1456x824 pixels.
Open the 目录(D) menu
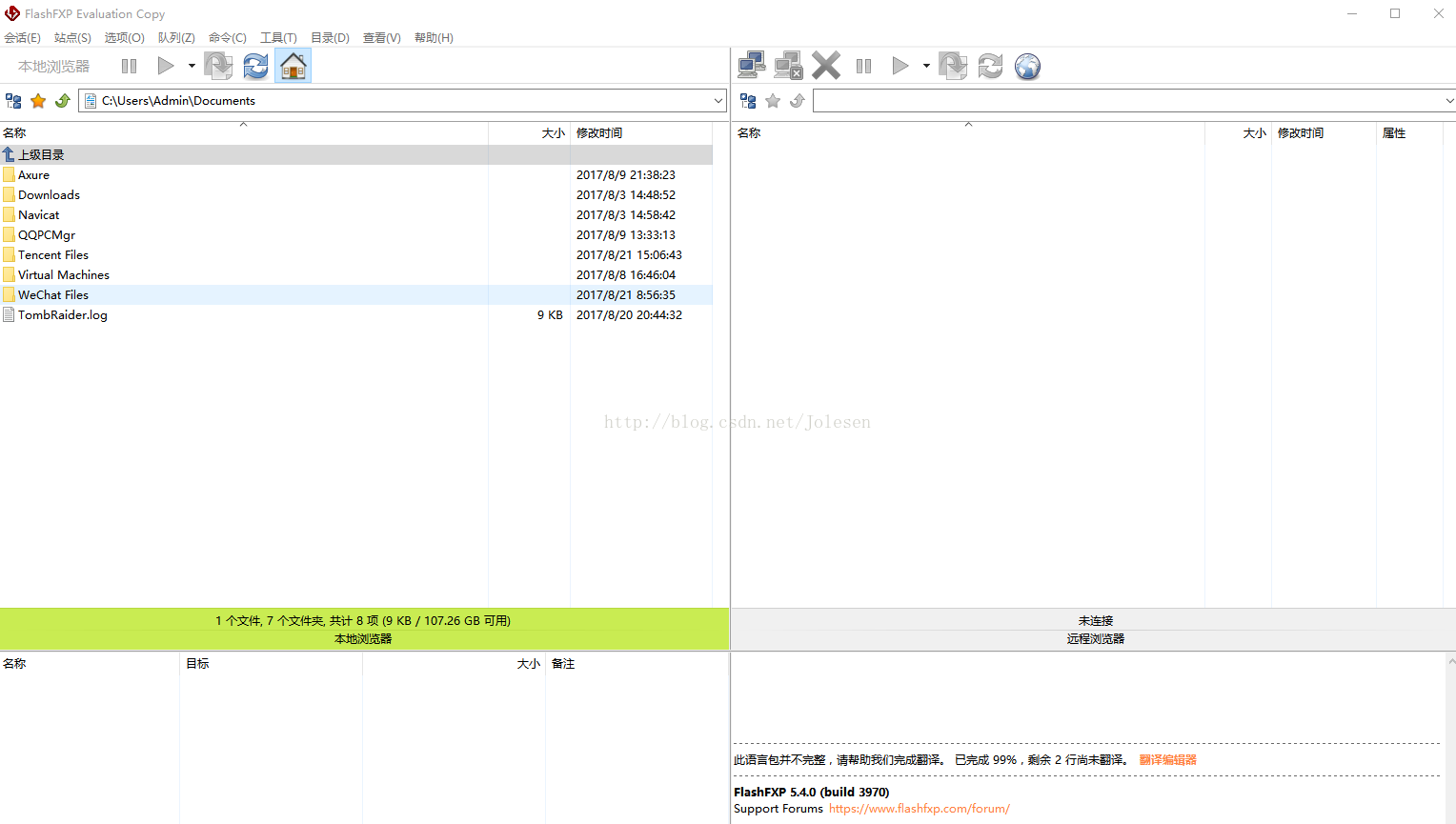pos(330,38)
